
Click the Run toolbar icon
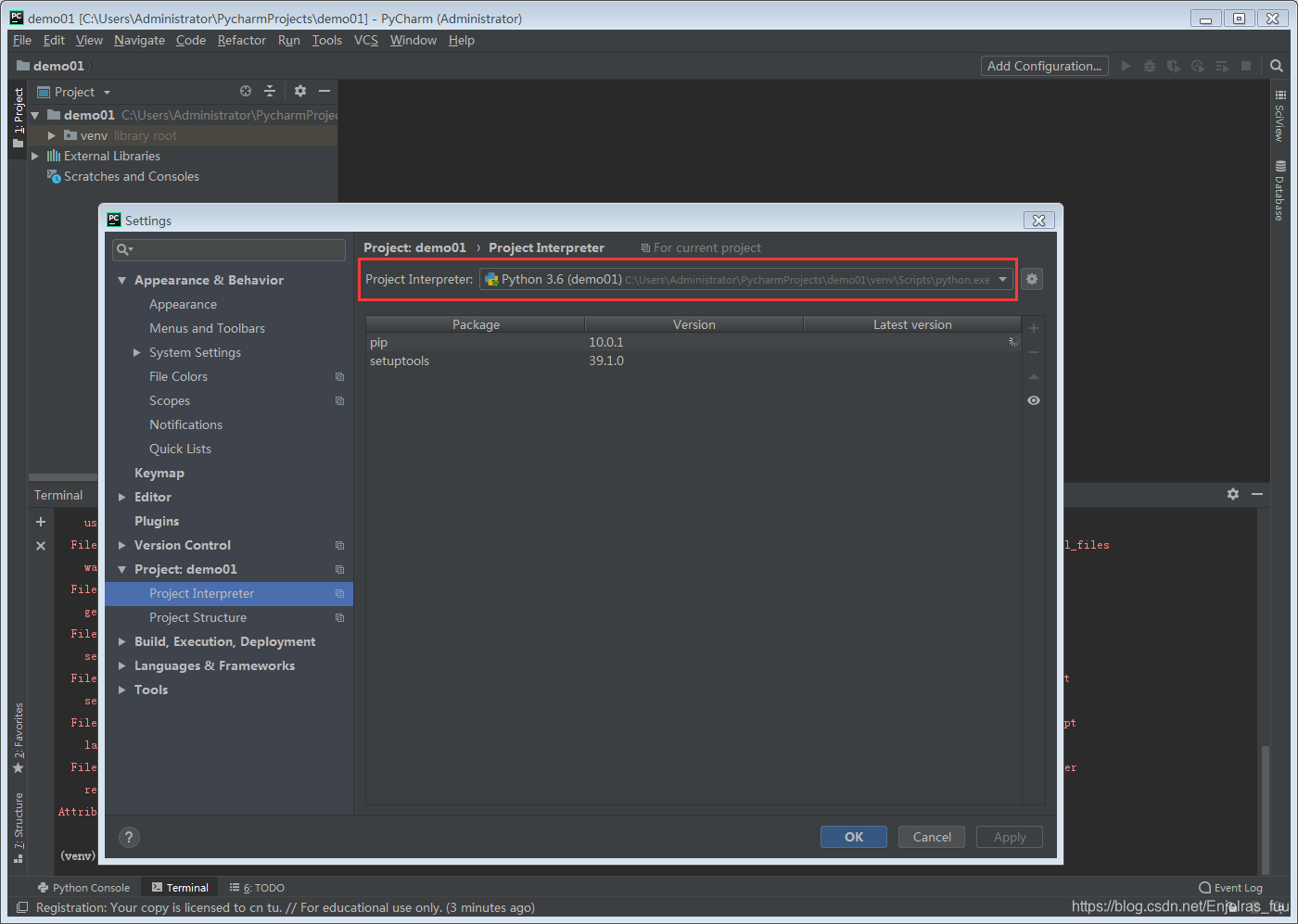click(1126, 66)
